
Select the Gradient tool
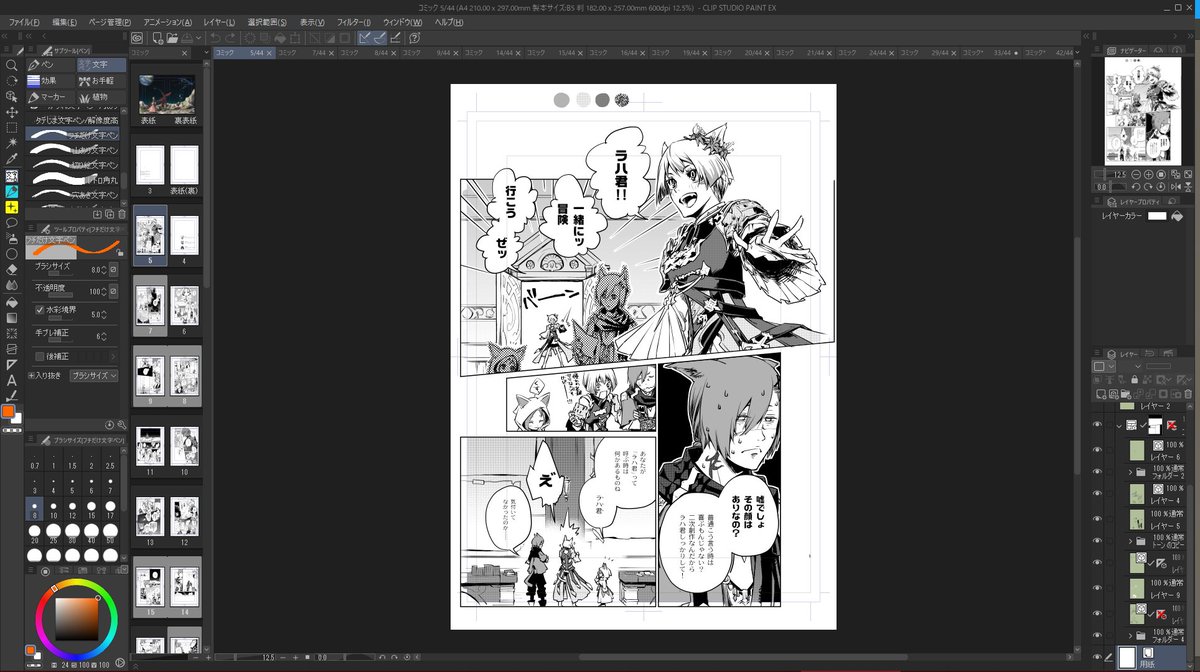pyautogui.click(x=11, y=317)
